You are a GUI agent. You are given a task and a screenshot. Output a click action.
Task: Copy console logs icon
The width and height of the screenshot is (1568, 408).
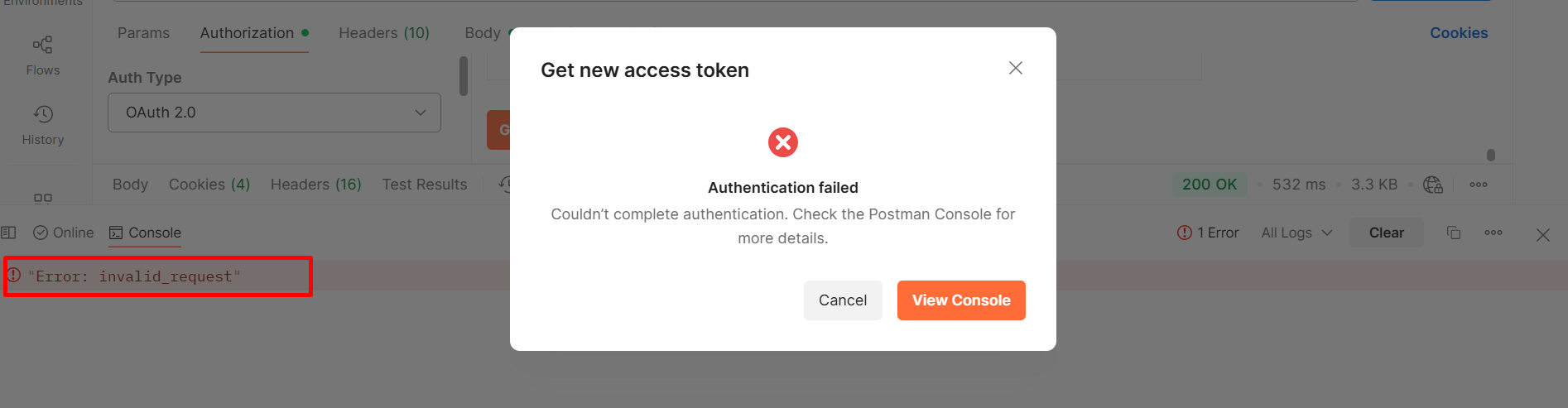click(x=1454, y=233)
